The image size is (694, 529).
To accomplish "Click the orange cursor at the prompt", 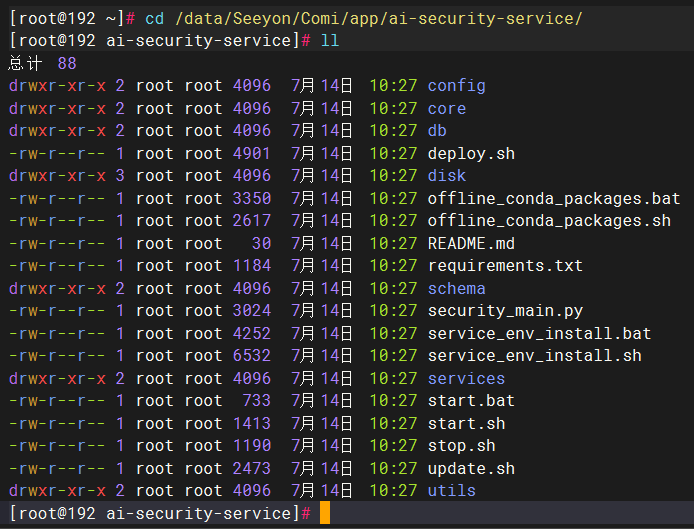I will (x=325, y=513).
